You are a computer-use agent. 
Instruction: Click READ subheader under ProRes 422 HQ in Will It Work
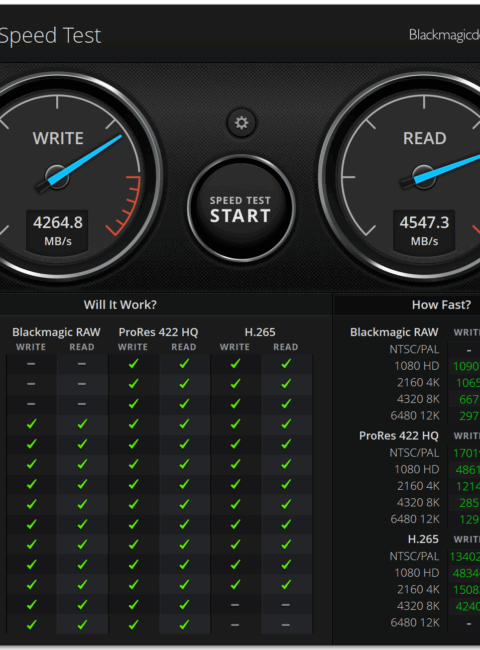(x=184, y=347)
